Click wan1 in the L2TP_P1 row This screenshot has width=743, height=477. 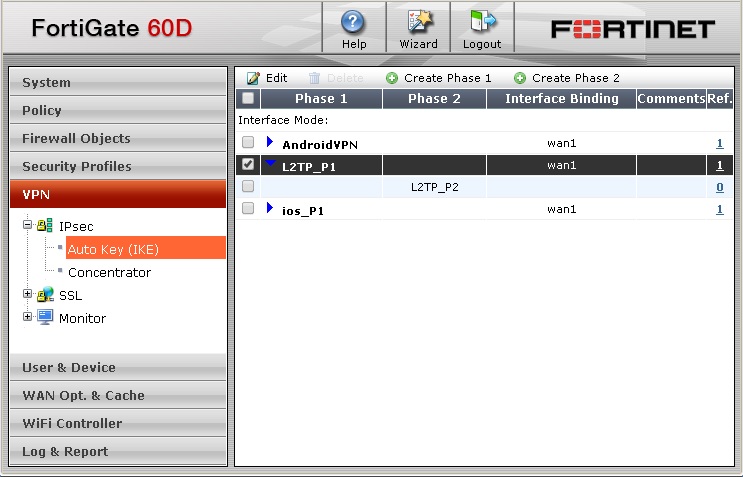[562, 165]
